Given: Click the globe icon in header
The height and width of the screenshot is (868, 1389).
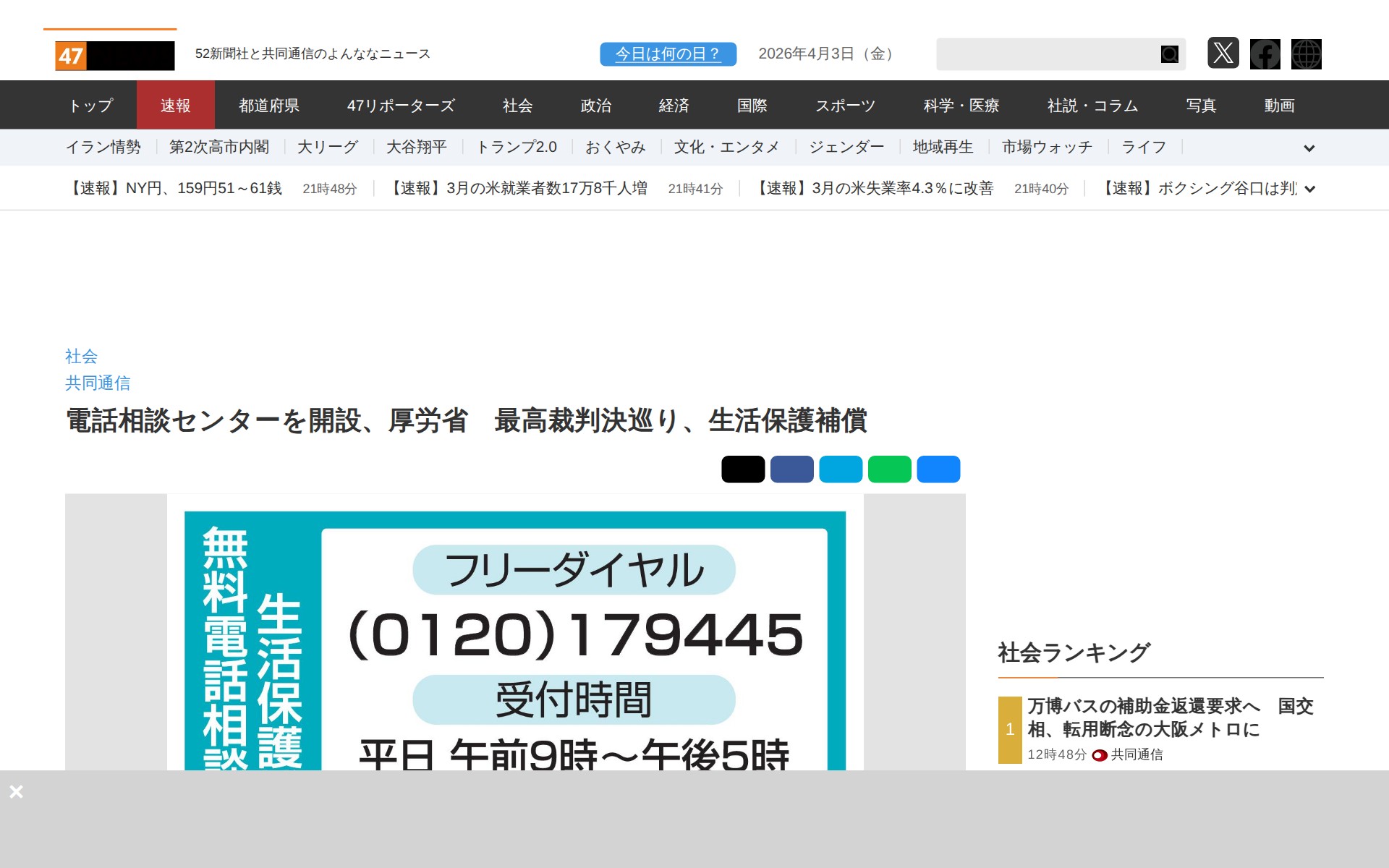Looking at the screenshot, I should 1306,54.
